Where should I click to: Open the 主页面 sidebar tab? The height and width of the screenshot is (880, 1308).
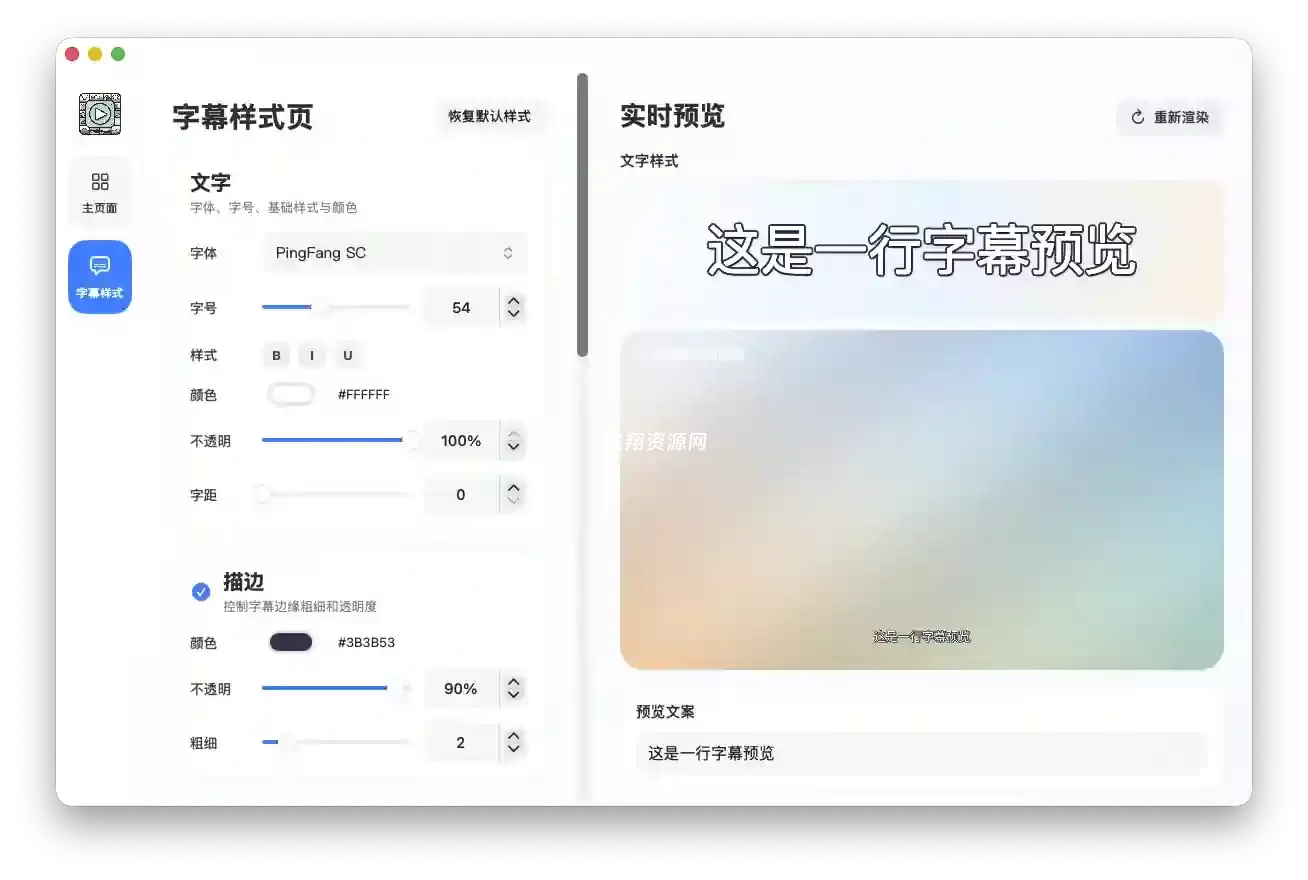(x=100, y=193)
